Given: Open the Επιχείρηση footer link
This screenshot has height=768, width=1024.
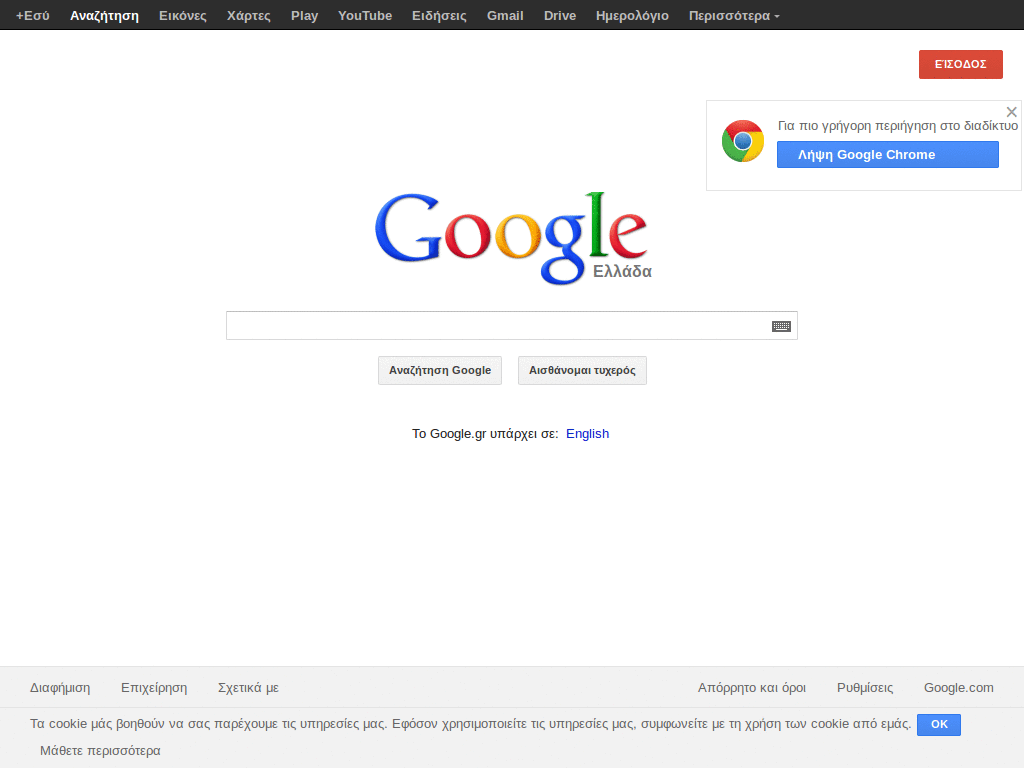Looking at the screenshot, I should click(154, 688).
